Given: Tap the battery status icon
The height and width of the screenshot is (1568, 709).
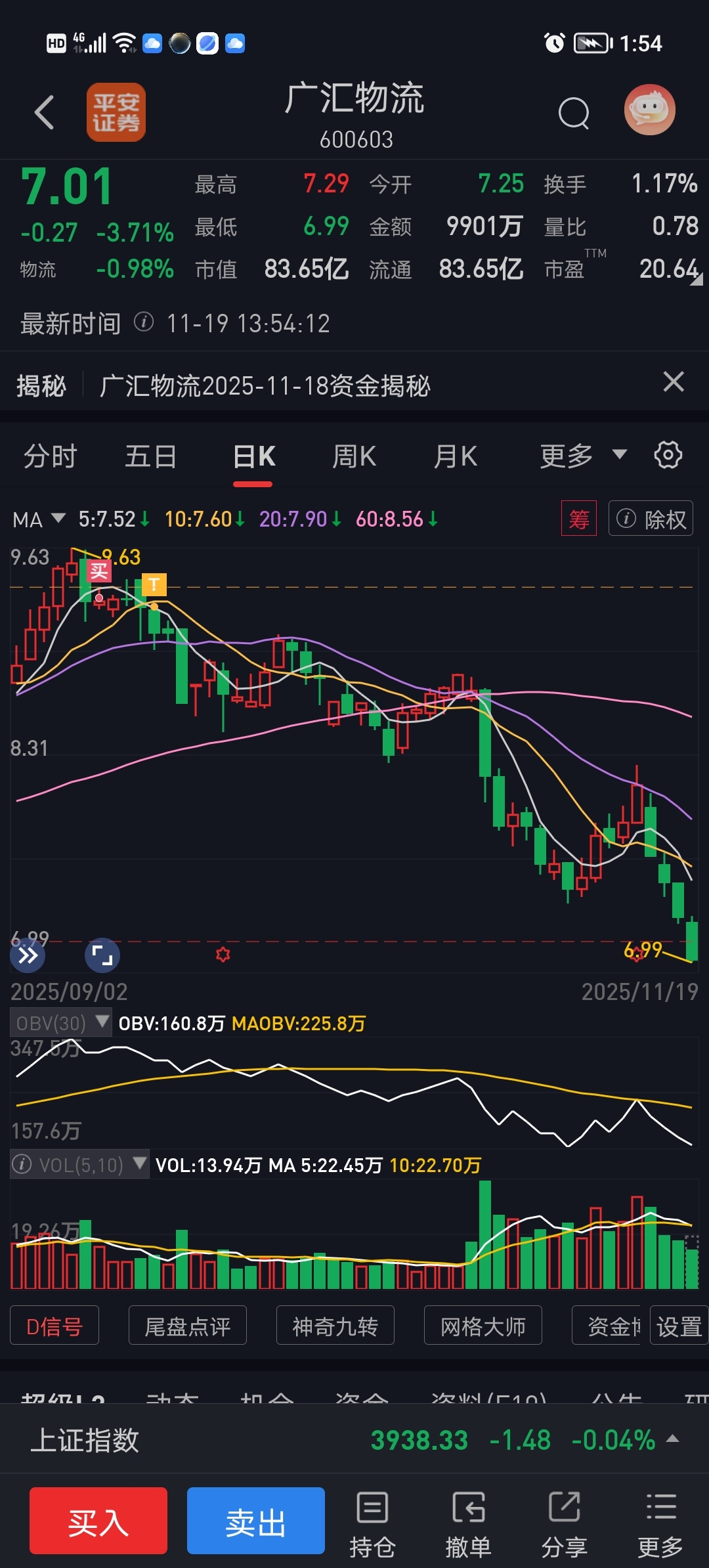Looking at the screenshot, I should tap(593, 43).
